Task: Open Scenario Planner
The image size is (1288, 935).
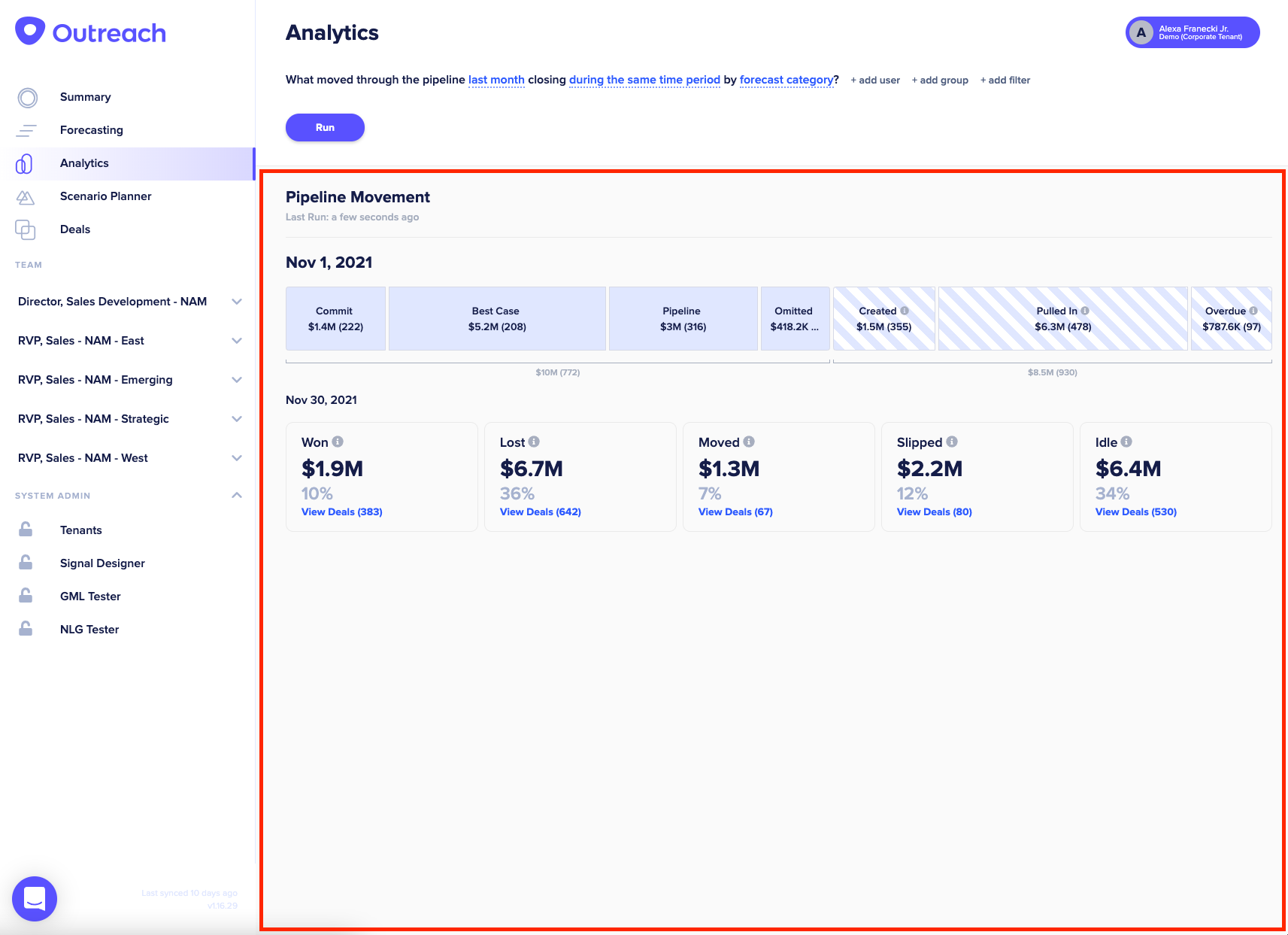Action: click(106, 196)
